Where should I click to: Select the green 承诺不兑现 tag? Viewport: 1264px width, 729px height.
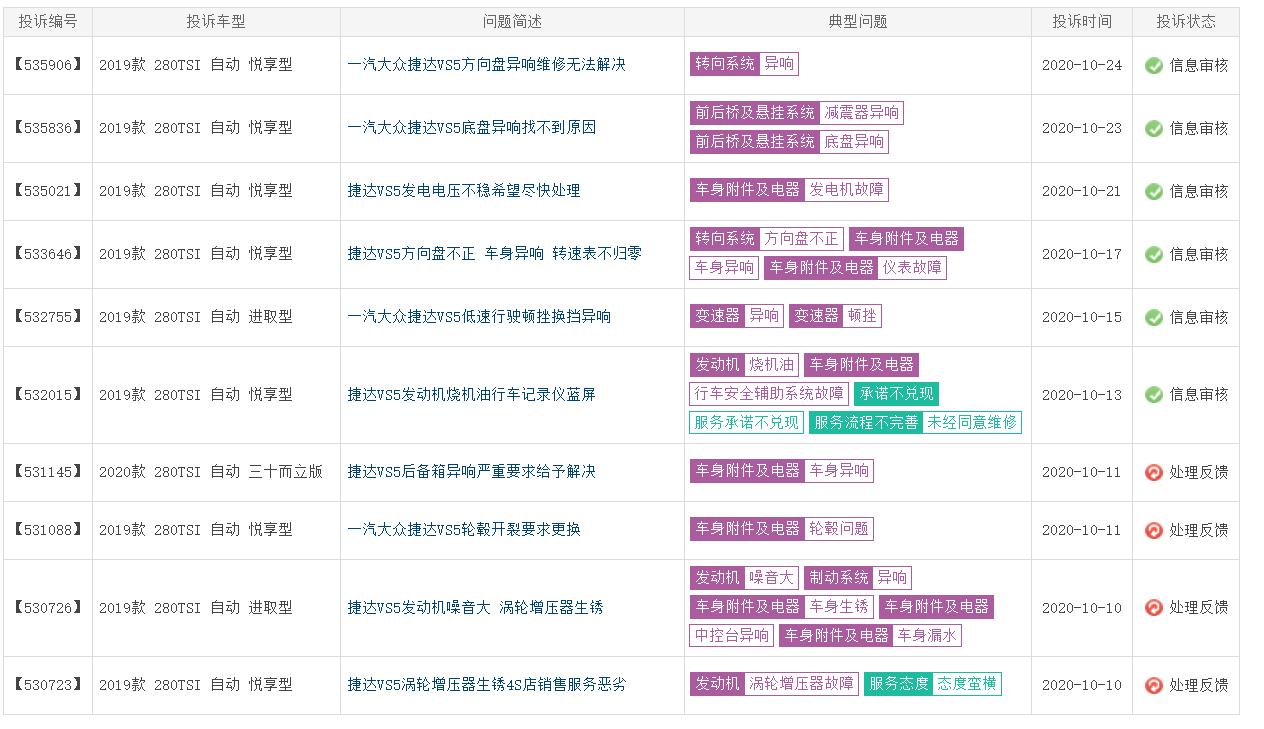[896, 394]
